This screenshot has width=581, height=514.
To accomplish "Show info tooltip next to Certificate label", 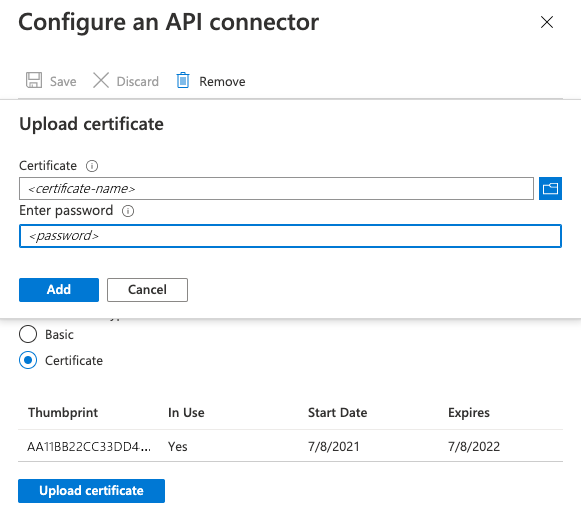I will (x=92, y=166).
